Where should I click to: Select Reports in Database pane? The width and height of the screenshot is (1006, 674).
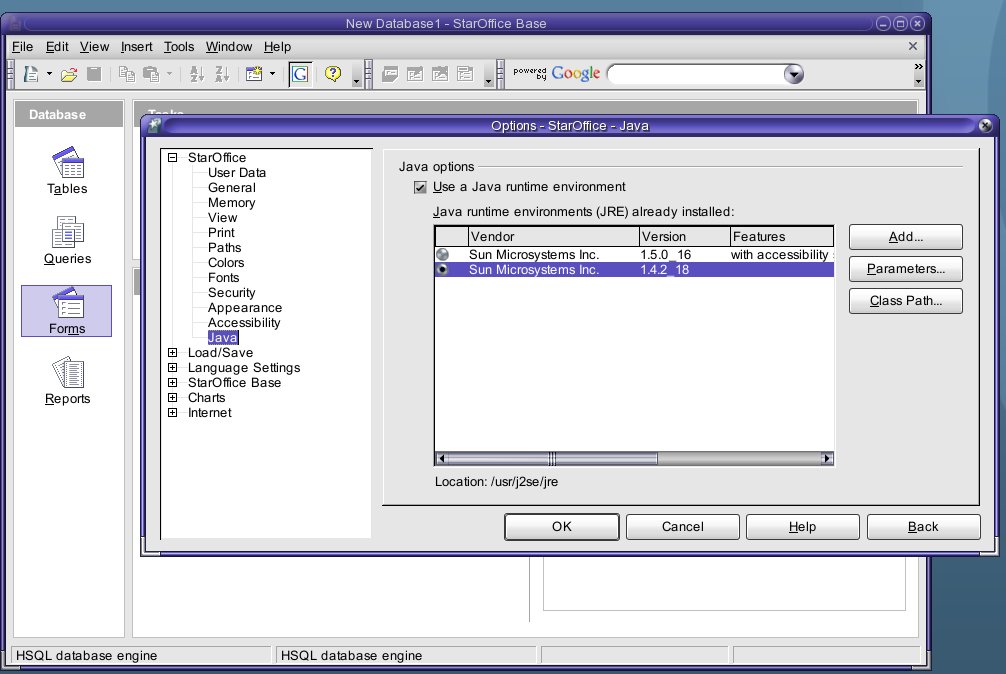click(x=67, y=381)
